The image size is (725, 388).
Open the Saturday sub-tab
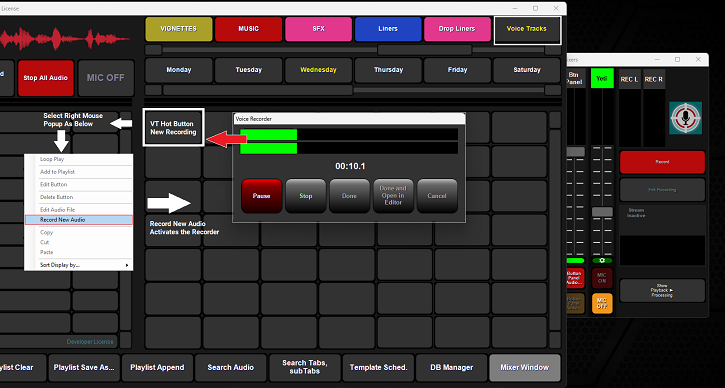(527, 70)
